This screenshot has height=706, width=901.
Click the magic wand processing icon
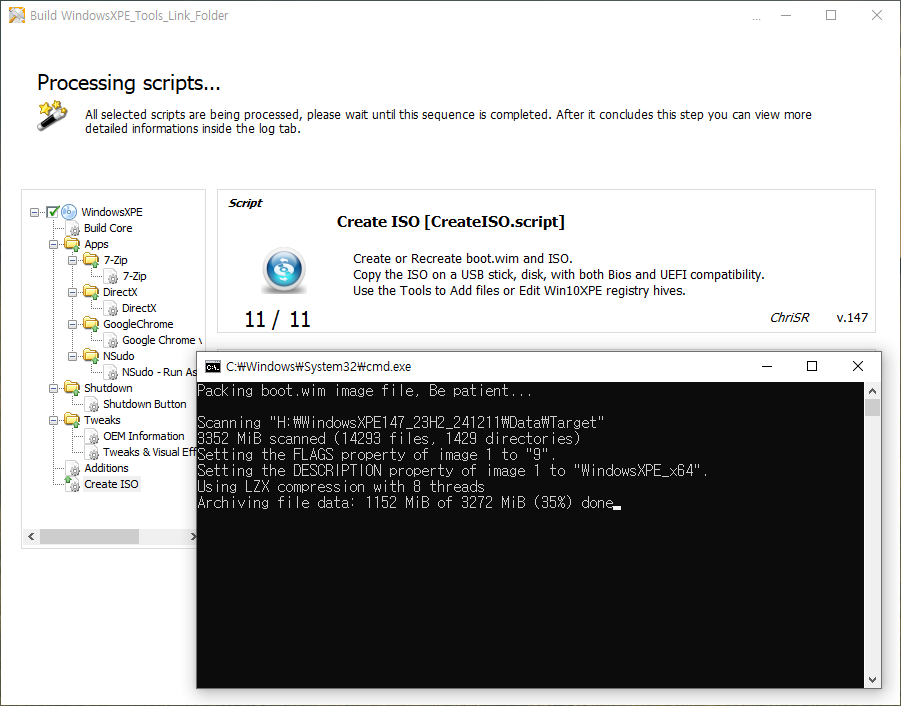pyautogui.click(x=52, y=115)
